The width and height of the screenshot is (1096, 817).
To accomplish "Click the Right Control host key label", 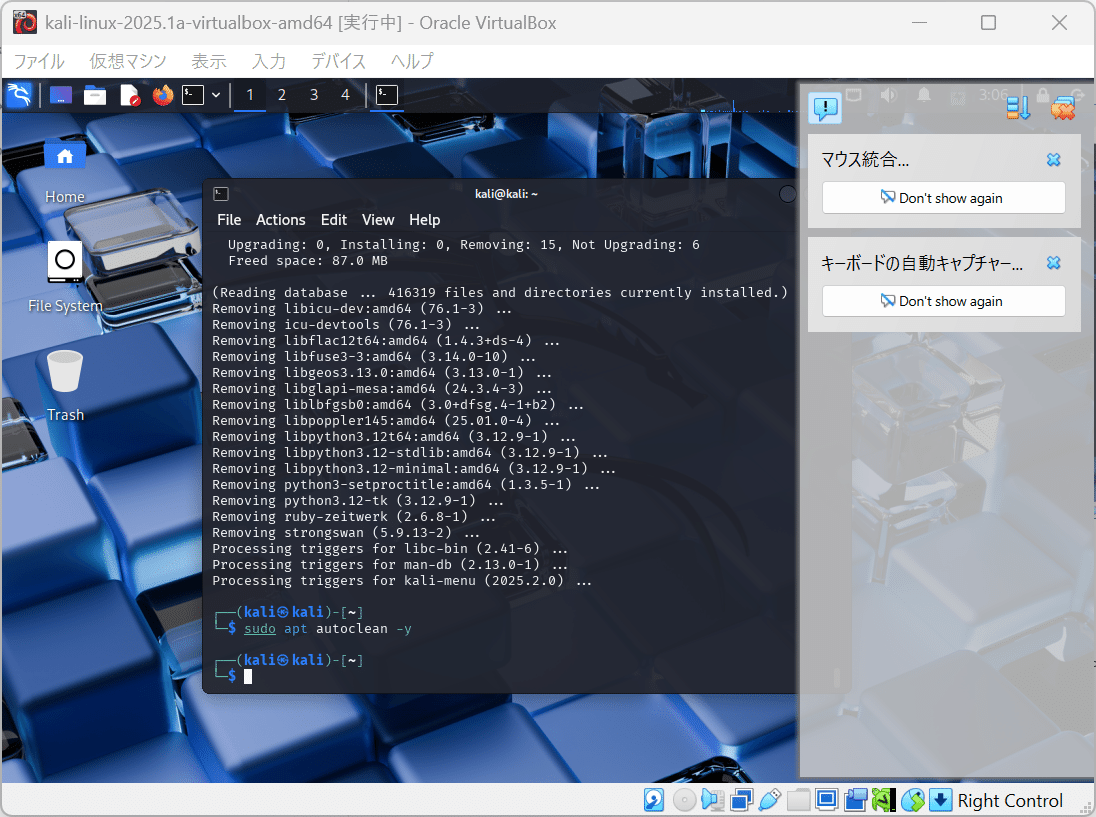I will point(1009,801).
